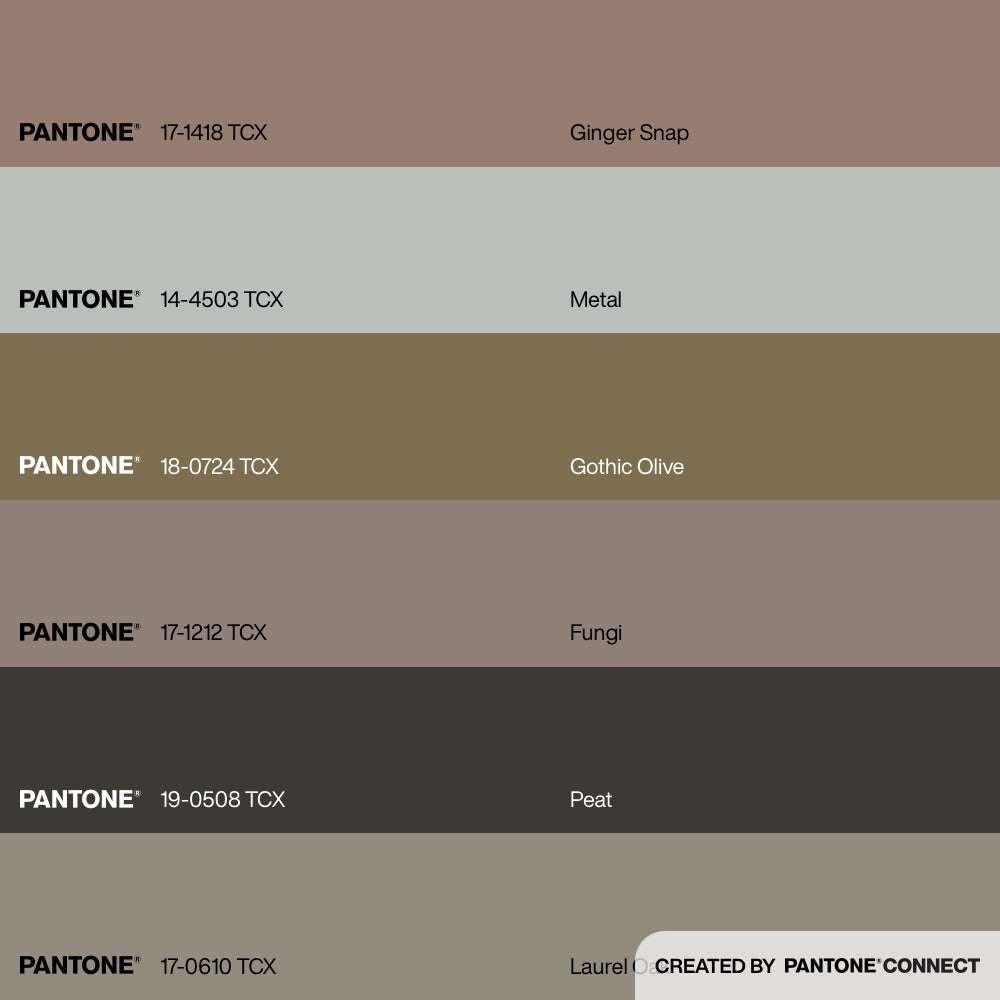
Task: Select the color code 17-1418 TCX
Action: (213, 132)
